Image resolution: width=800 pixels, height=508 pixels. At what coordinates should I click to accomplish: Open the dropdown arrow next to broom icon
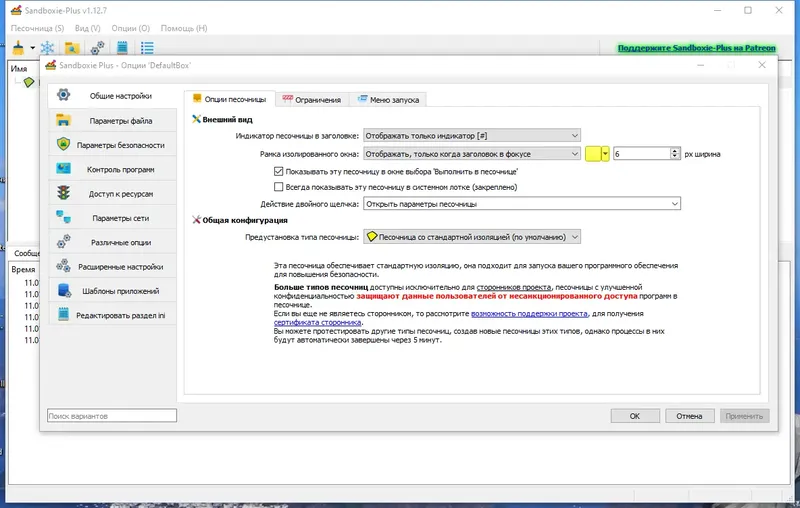pos(32,48)
